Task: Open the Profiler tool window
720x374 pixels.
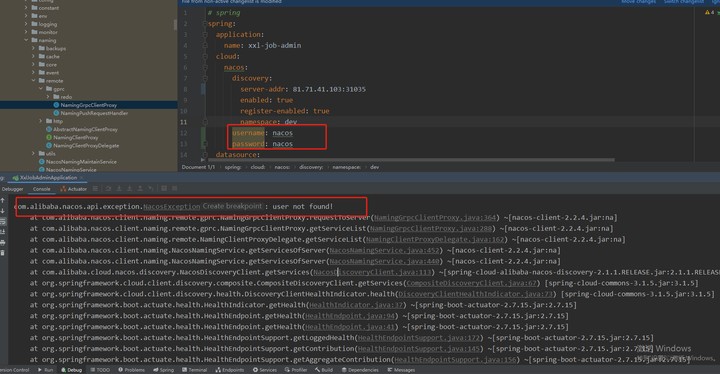Action: [296, 370]
